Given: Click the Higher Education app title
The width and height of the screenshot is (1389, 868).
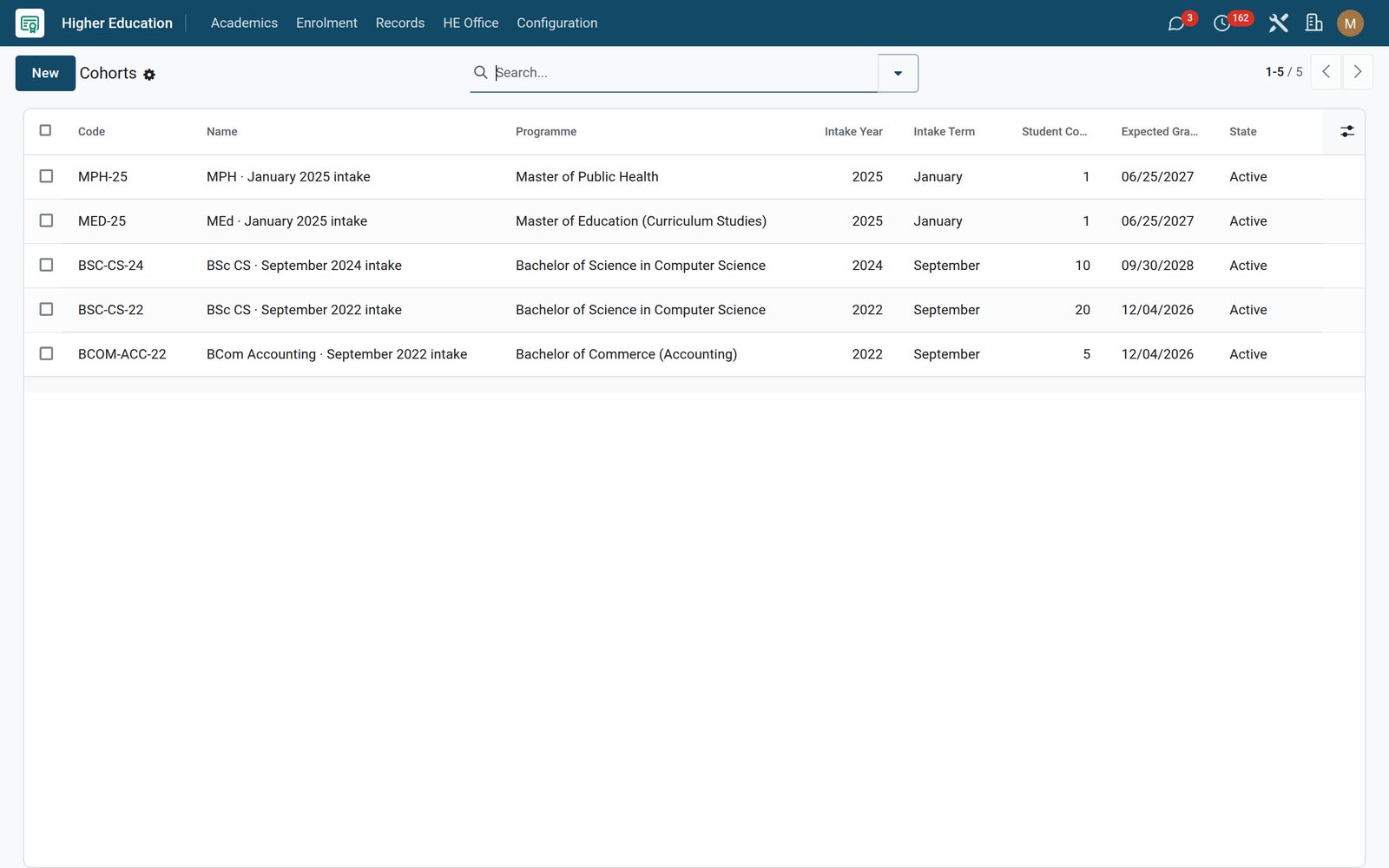Looking at the screenshot, I should [117, 23].
